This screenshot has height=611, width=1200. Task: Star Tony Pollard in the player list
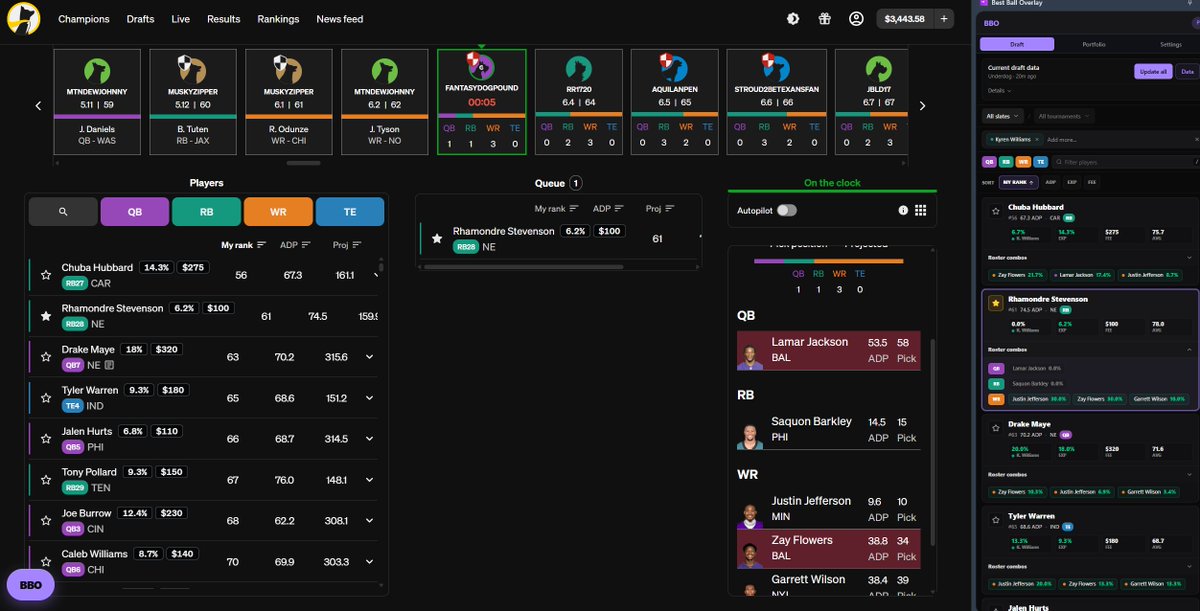[46, 479]
